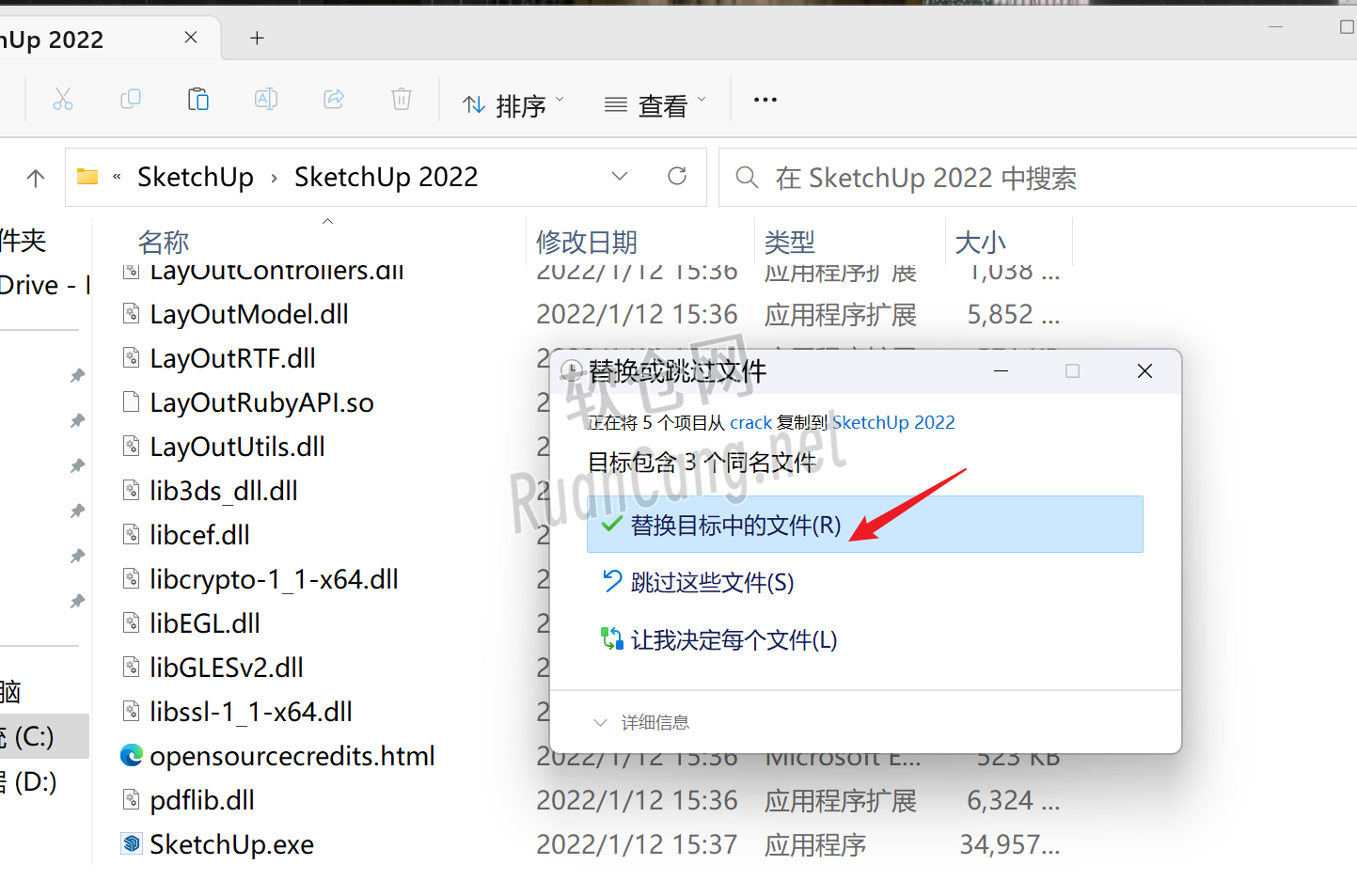
Task: Refresh the folder with the reload icon
Action: 677,177
